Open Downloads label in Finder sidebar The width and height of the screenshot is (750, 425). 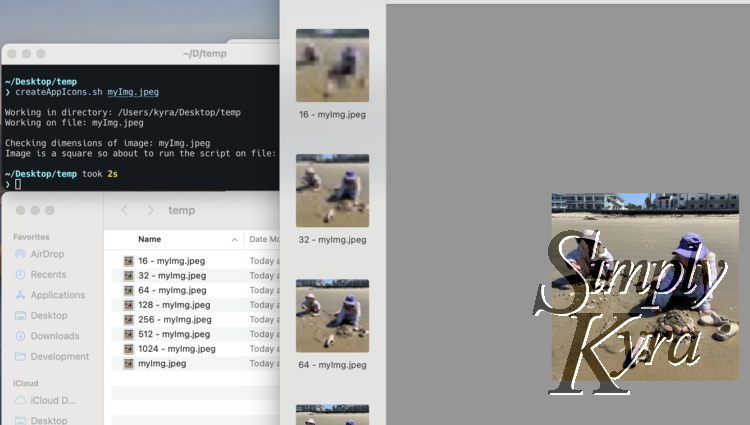click(55, 336)
